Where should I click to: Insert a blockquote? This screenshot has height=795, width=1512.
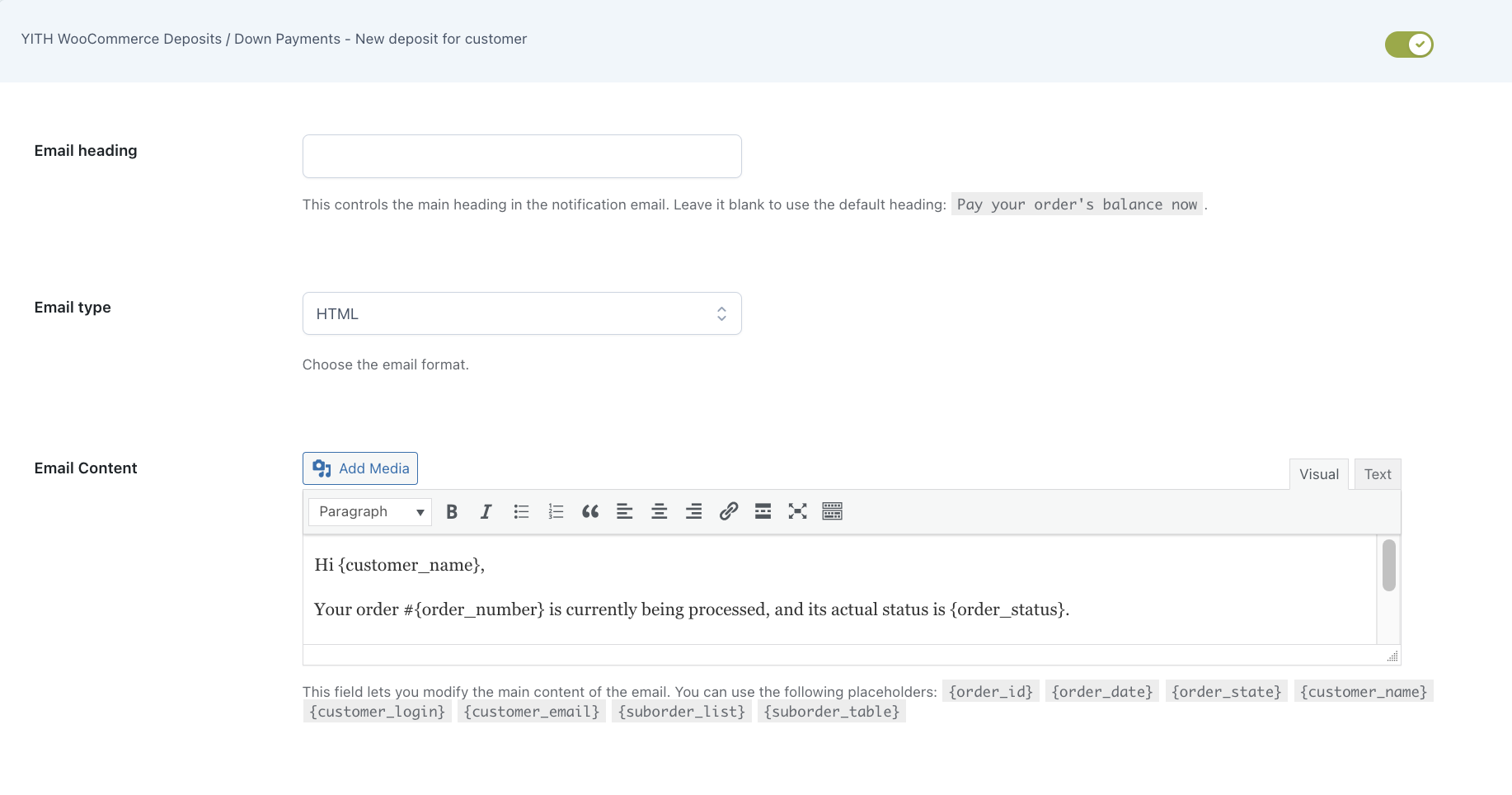590,511
